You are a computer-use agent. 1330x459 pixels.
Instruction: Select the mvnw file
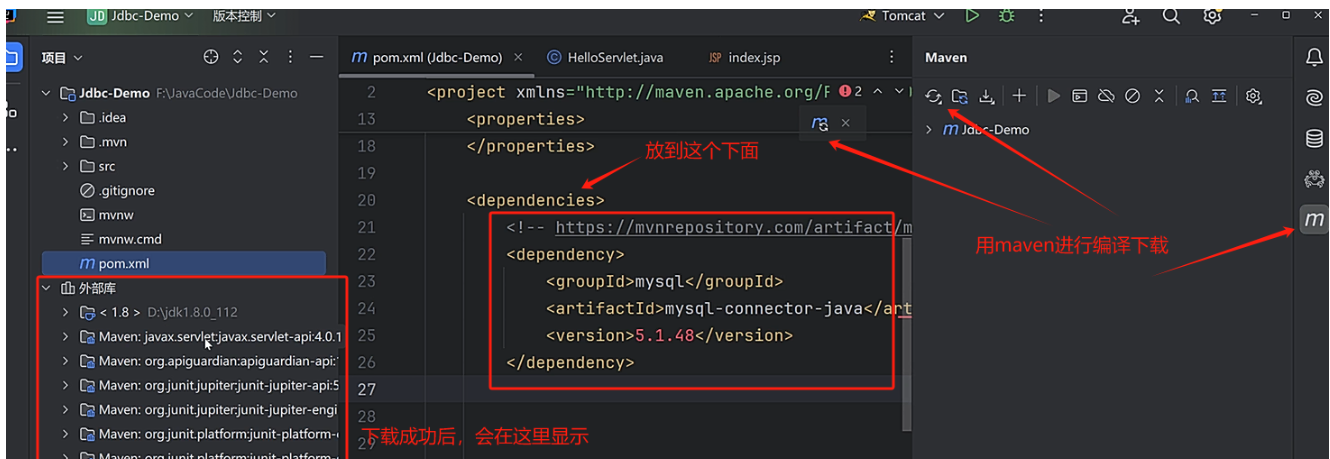tap(106, 215)
